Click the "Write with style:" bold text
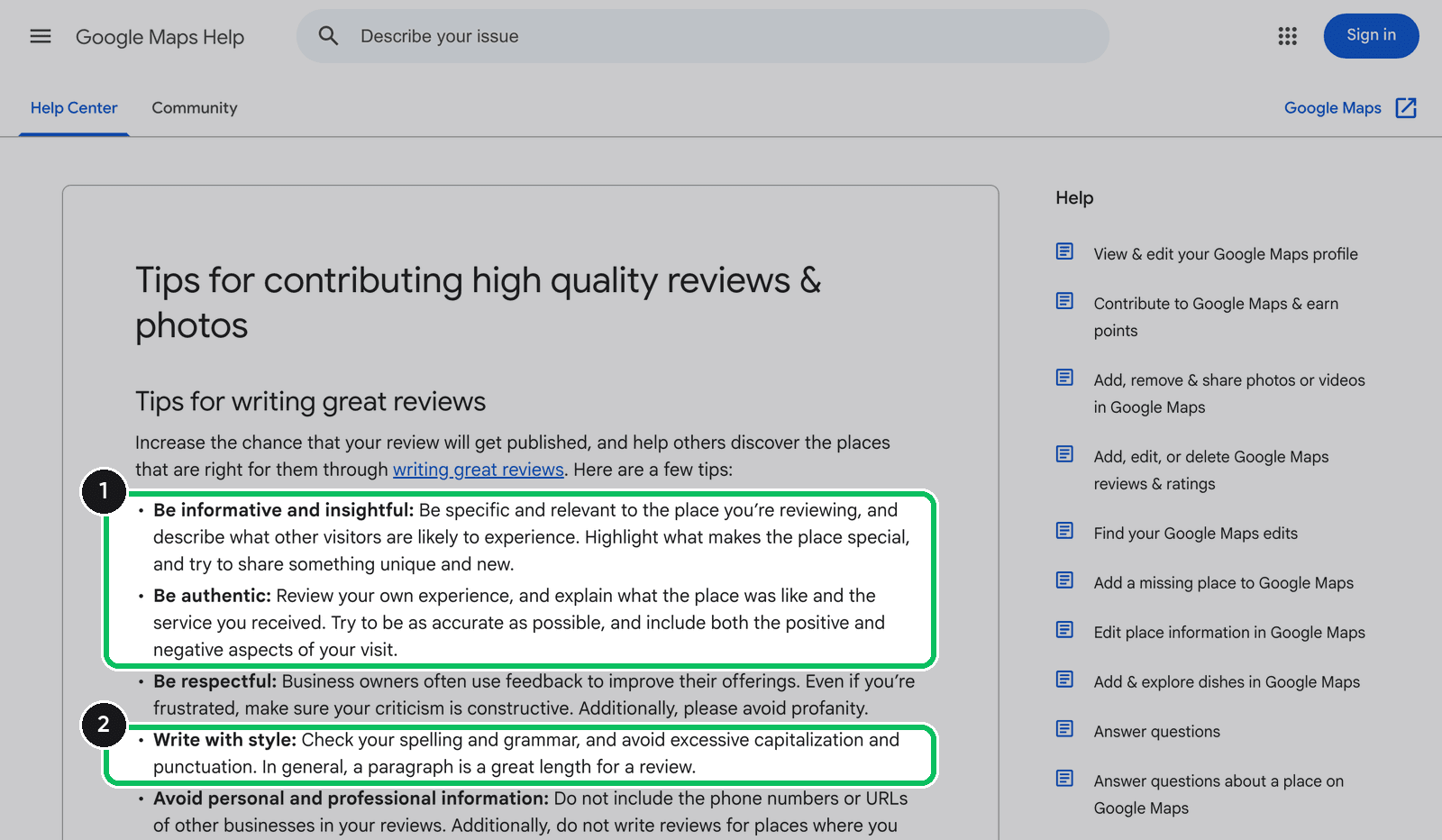1442x840 pixels. click(x=224, y=740)
